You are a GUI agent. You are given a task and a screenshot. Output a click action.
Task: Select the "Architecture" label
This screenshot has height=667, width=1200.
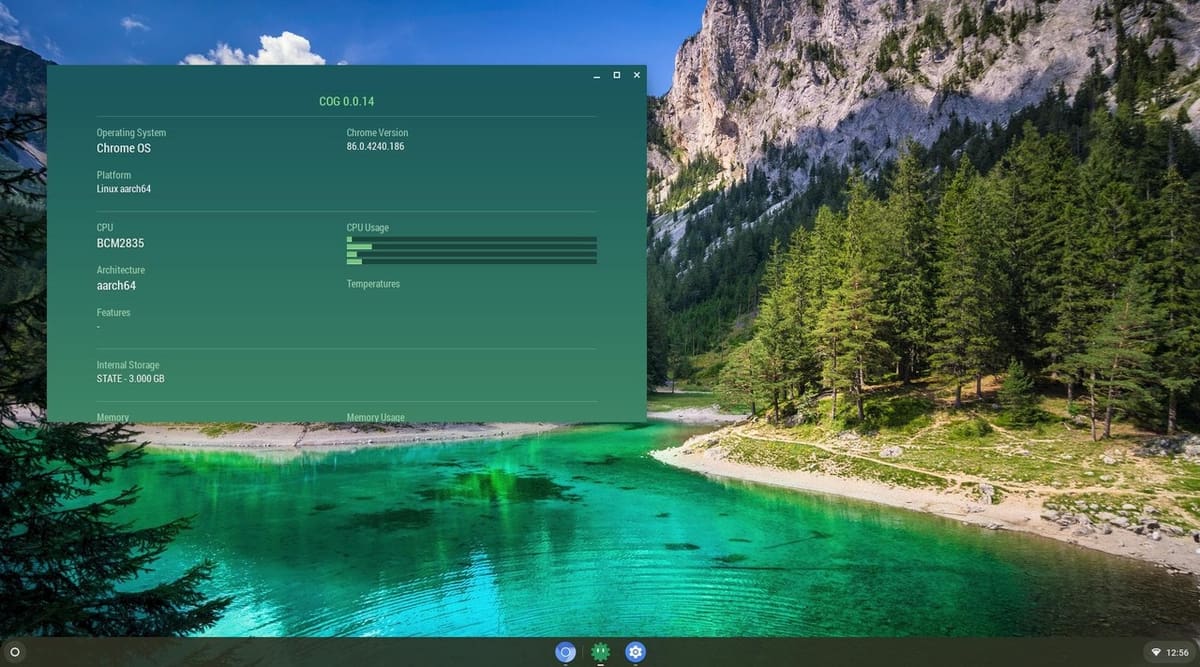[121, 270]
